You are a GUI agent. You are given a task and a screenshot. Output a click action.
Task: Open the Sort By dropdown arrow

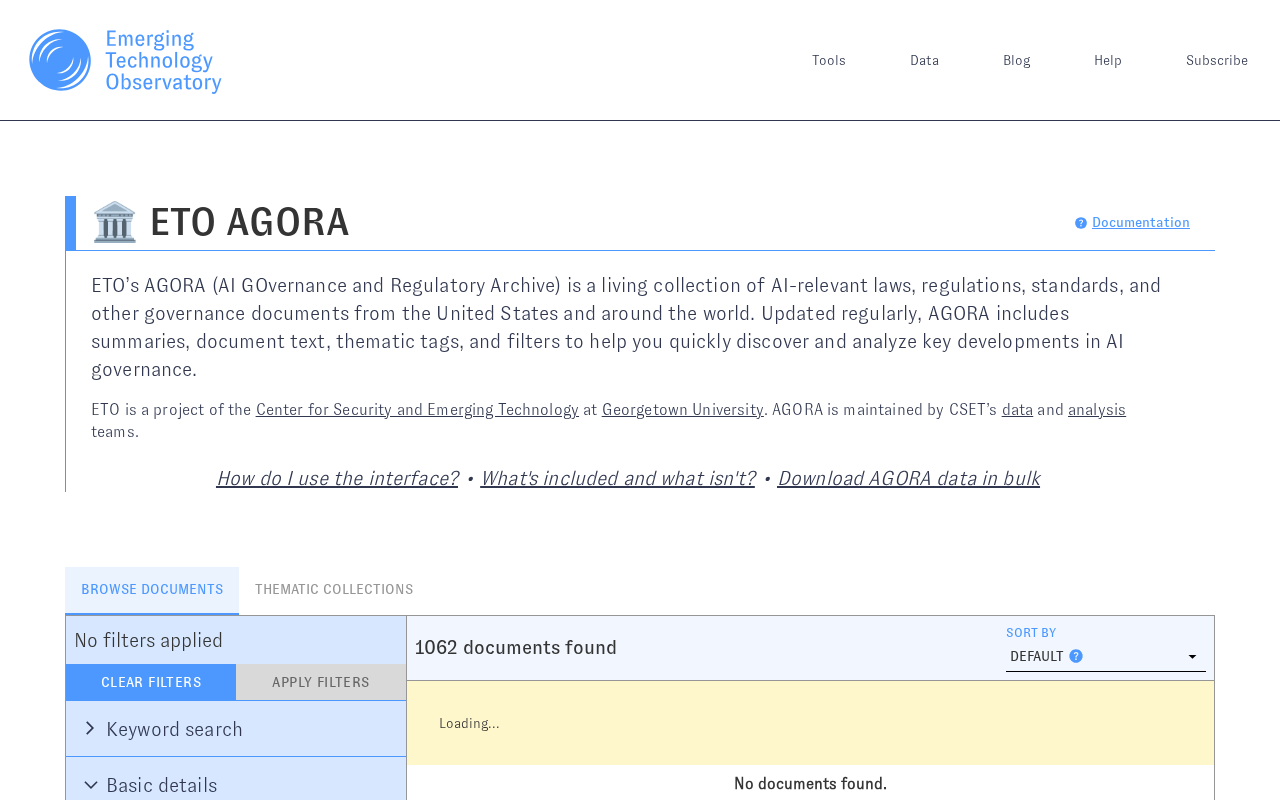[x=1192, y=657]
